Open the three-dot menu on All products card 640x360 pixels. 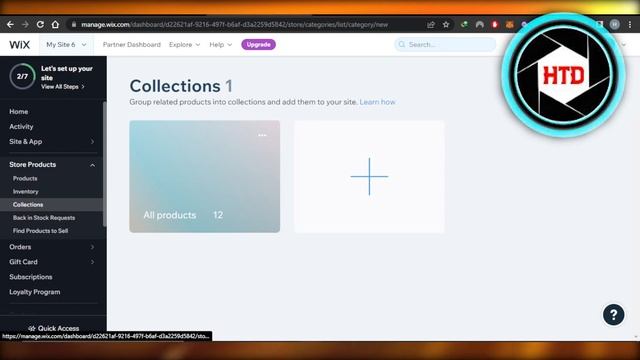coord(262,135)
